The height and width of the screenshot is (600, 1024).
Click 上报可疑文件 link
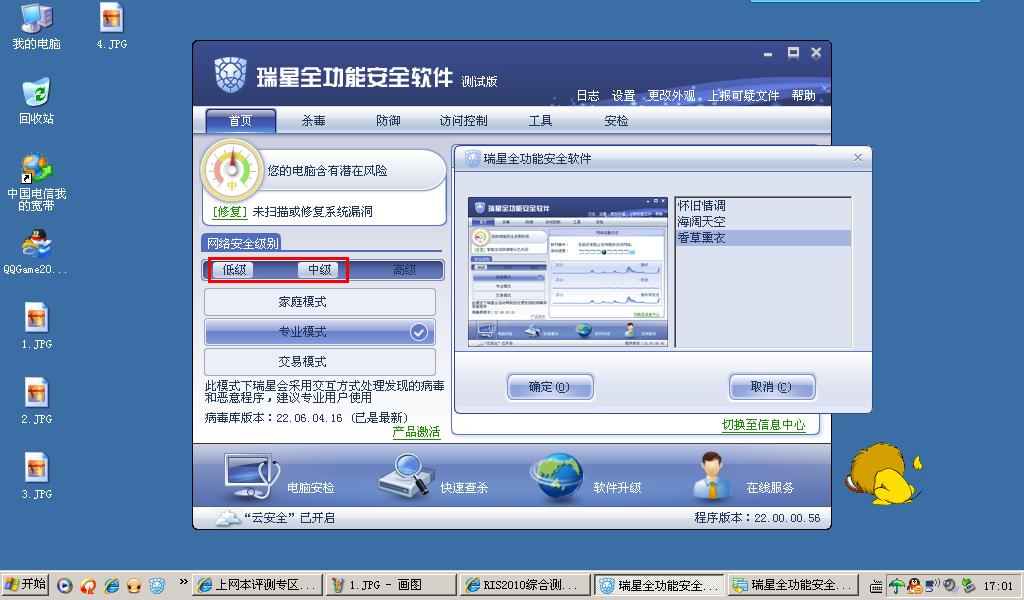tap(744, 95)
